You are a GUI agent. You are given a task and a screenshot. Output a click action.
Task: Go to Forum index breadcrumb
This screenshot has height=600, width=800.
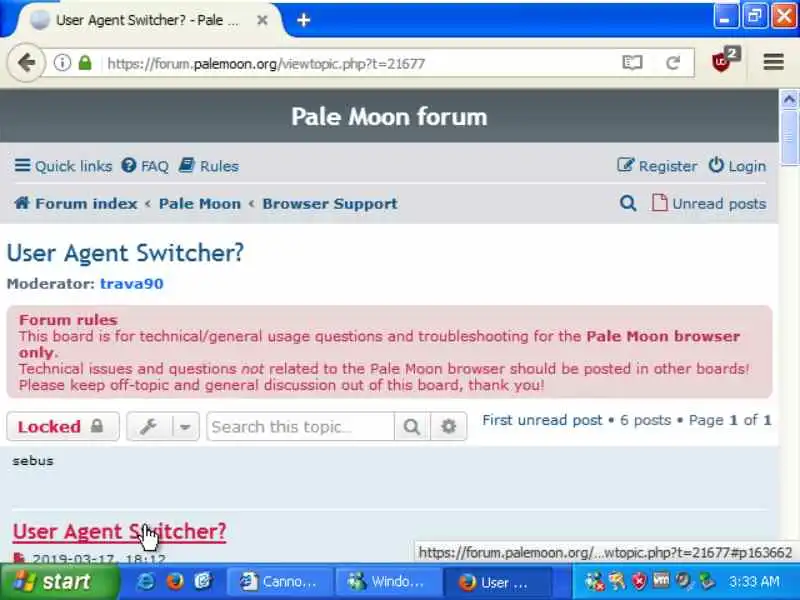coord(76,204)
